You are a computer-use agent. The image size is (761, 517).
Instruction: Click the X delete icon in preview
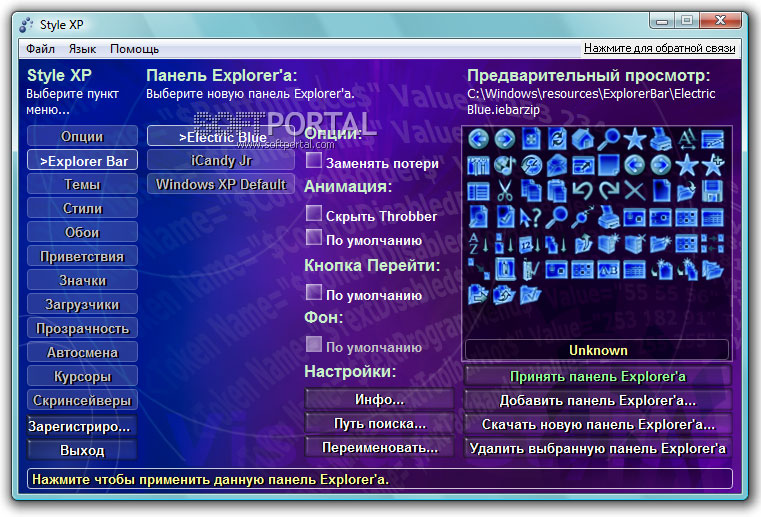coord(635,191)
